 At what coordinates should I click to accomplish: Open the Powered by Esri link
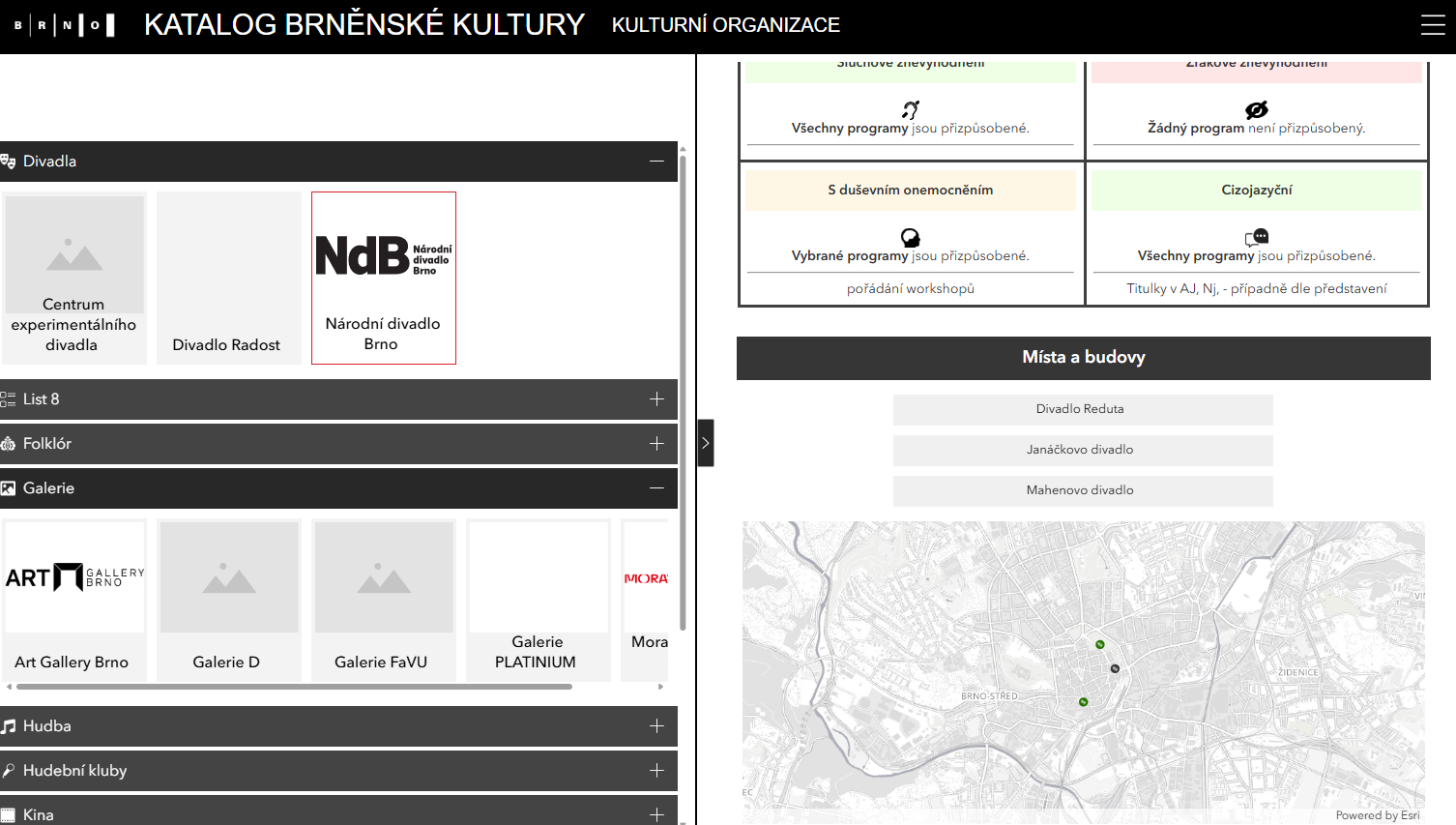(1378, 815)
